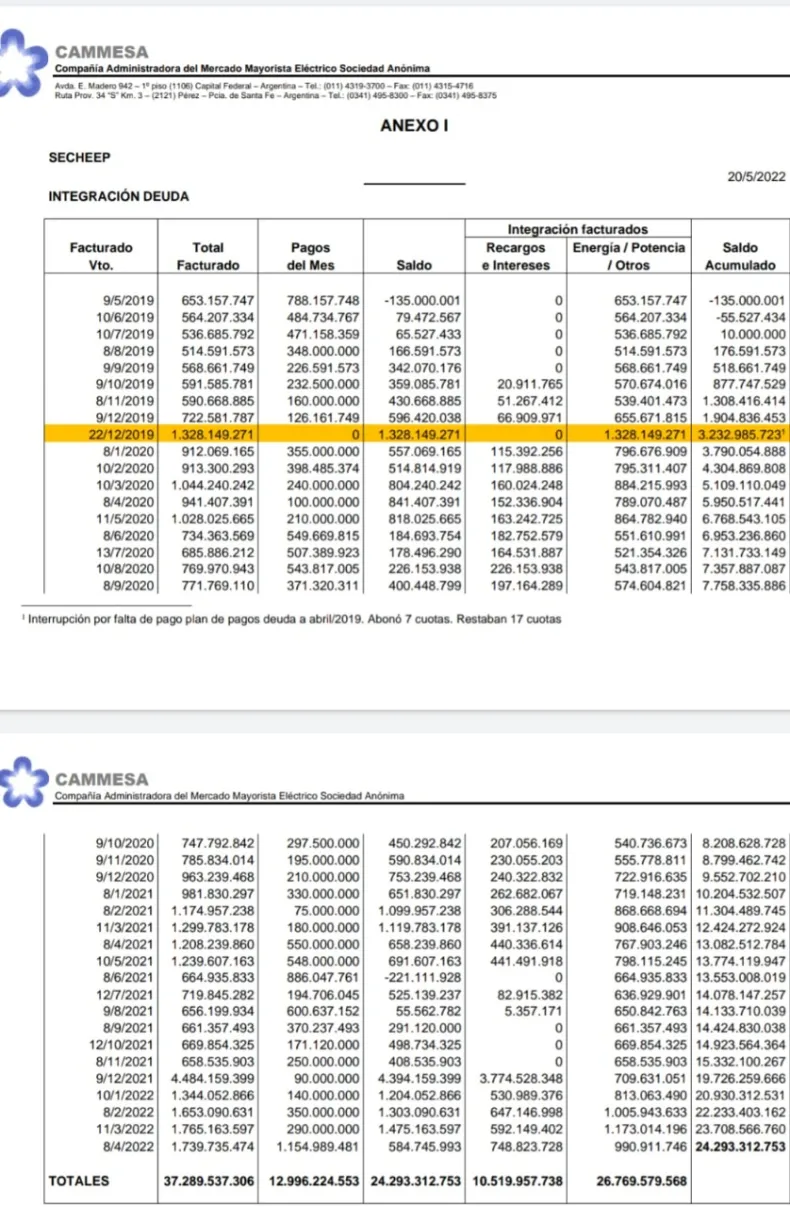The height and width of the screenshot is (1207, 790).
Task: Click the Energía / Potencia / Otros header
Action: (x=629, y=256)
